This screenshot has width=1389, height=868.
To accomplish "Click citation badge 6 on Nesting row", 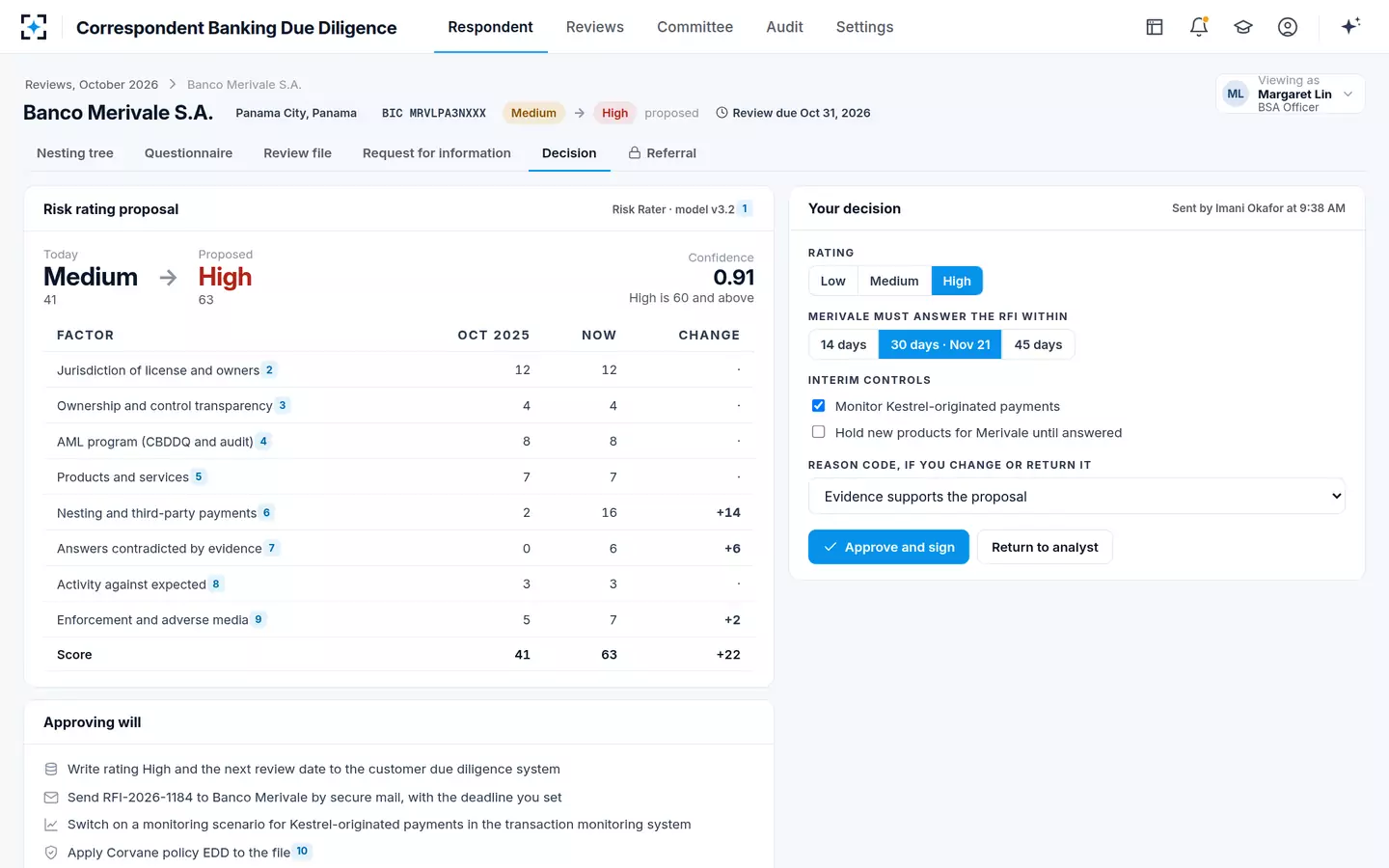I will coord(267,512).
